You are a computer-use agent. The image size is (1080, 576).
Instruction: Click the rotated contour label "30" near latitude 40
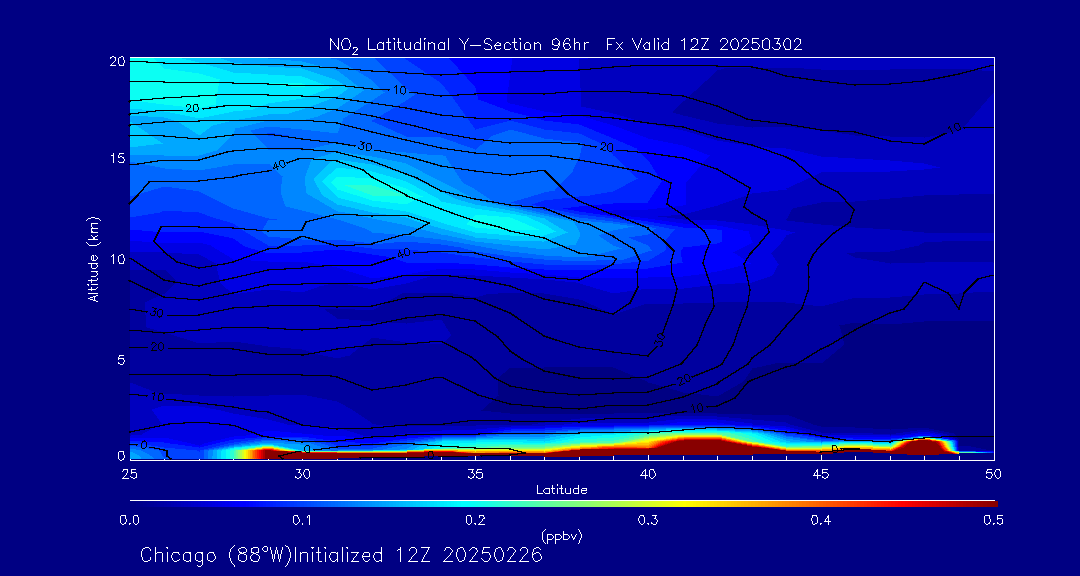click(x=659, y=340)
